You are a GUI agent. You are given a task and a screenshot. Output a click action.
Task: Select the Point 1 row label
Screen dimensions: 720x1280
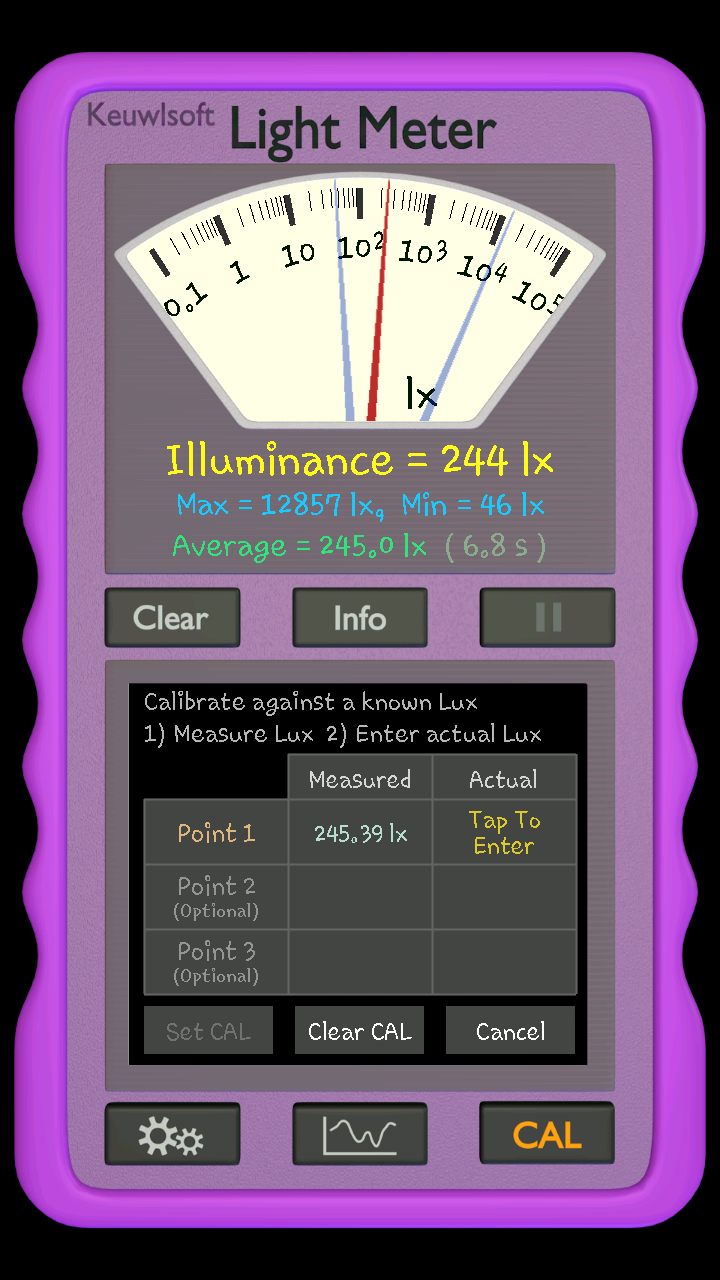[x=216, y=832]
